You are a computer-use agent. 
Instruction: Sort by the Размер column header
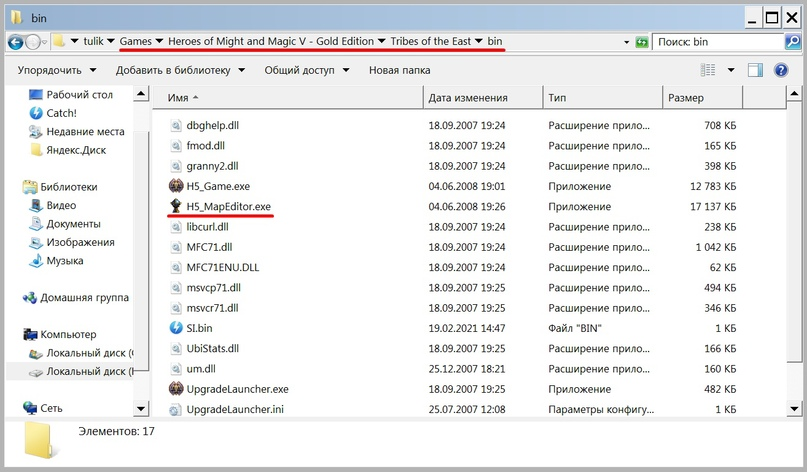(703, 98)
